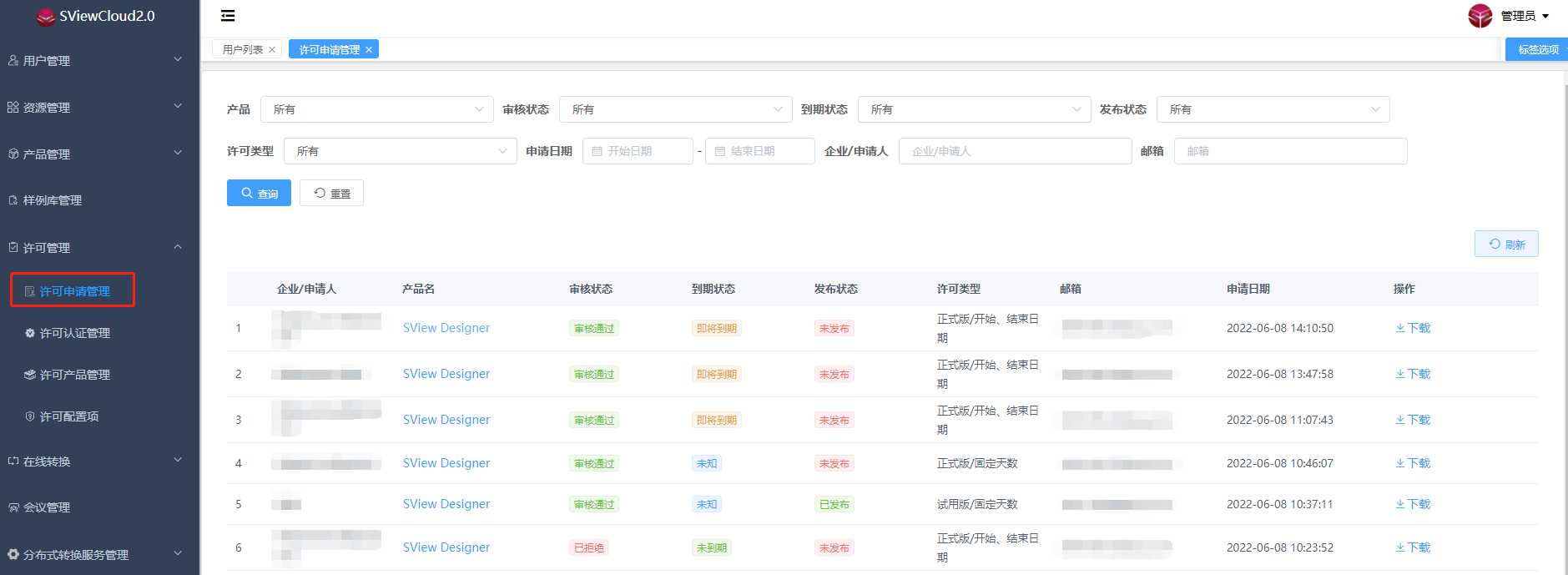Screen dimensions: 1568x575
Task: Switch to the 用户列表 tab
Action: pos(242,50)
